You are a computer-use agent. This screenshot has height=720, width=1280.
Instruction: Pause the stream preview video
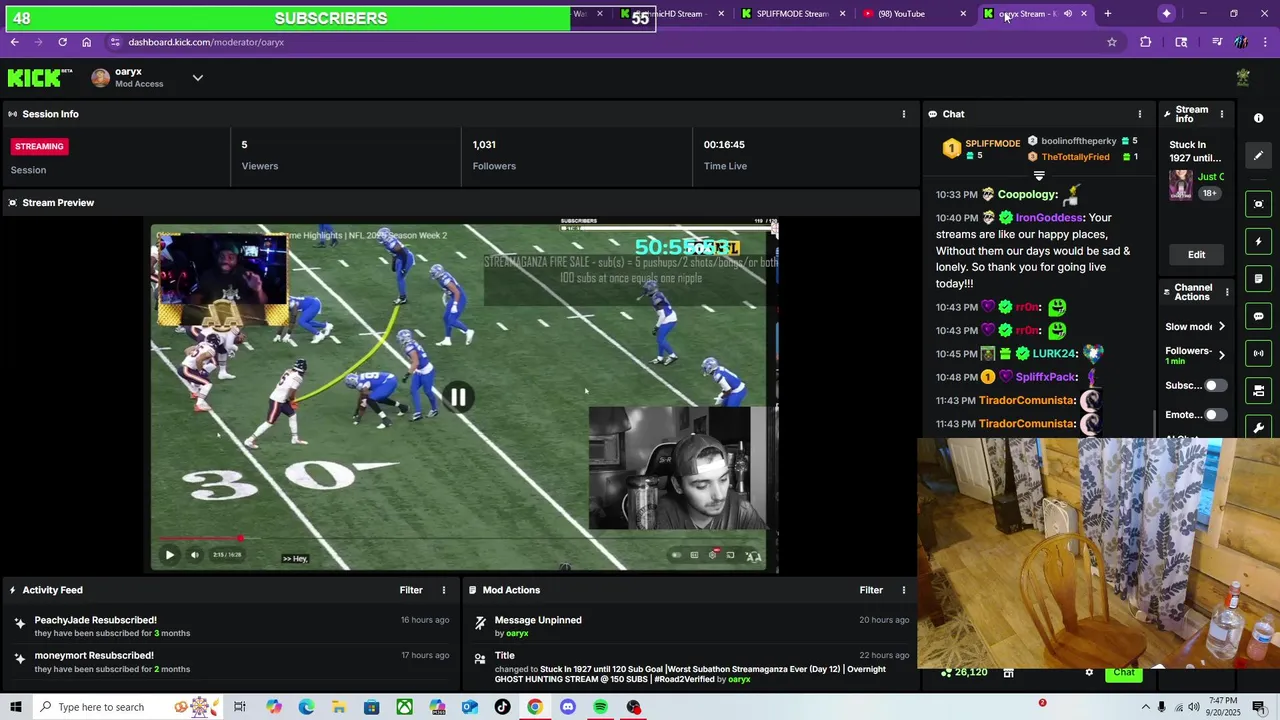point(458,397)
